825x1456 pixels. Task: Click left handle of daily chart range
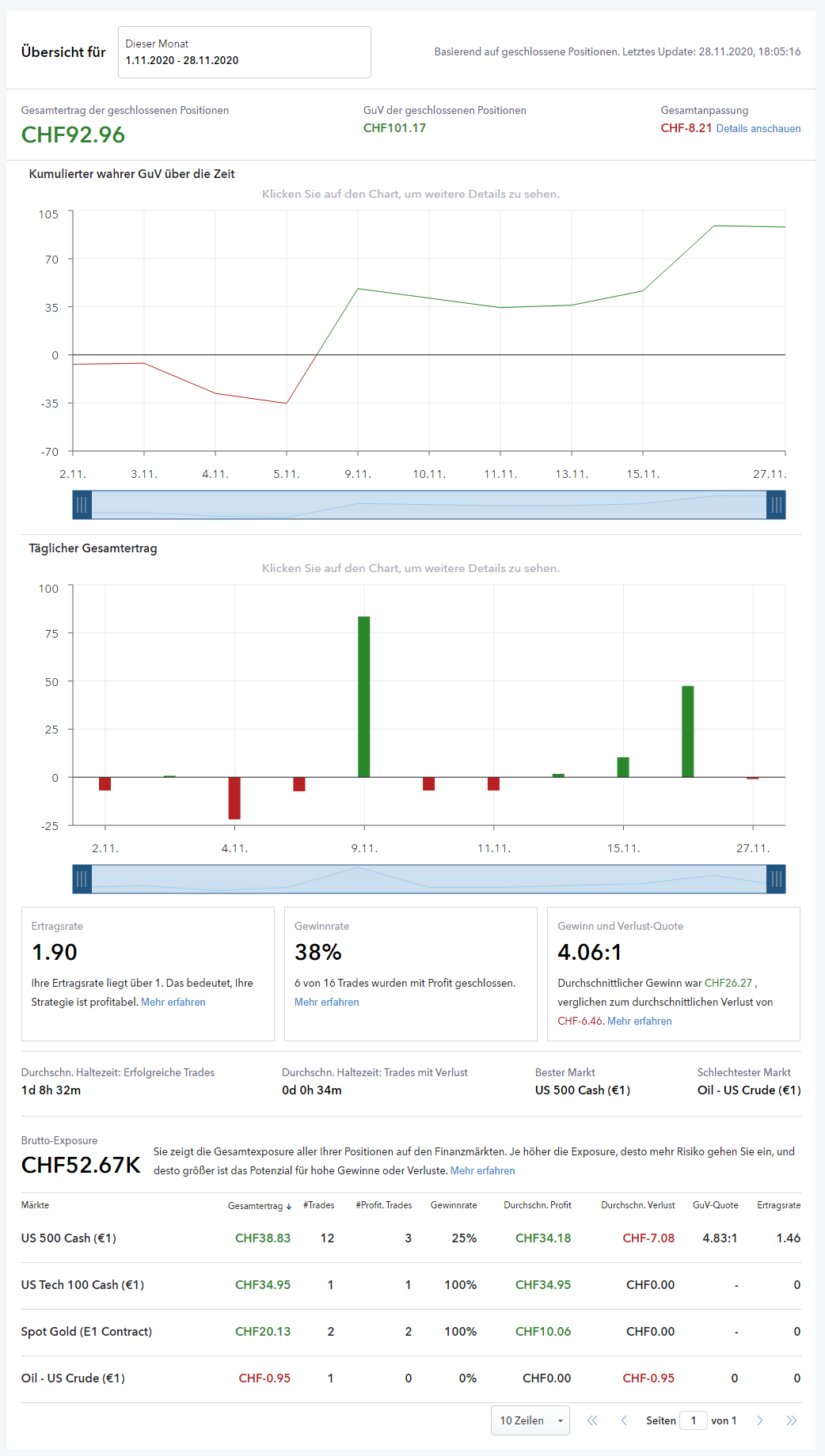click(x=82, y=879)
